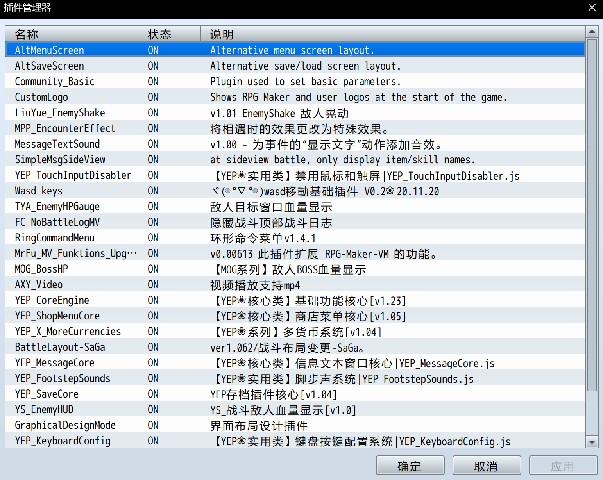Click scrollbar down arrow
603x480 pixels.
click(591, 442)
